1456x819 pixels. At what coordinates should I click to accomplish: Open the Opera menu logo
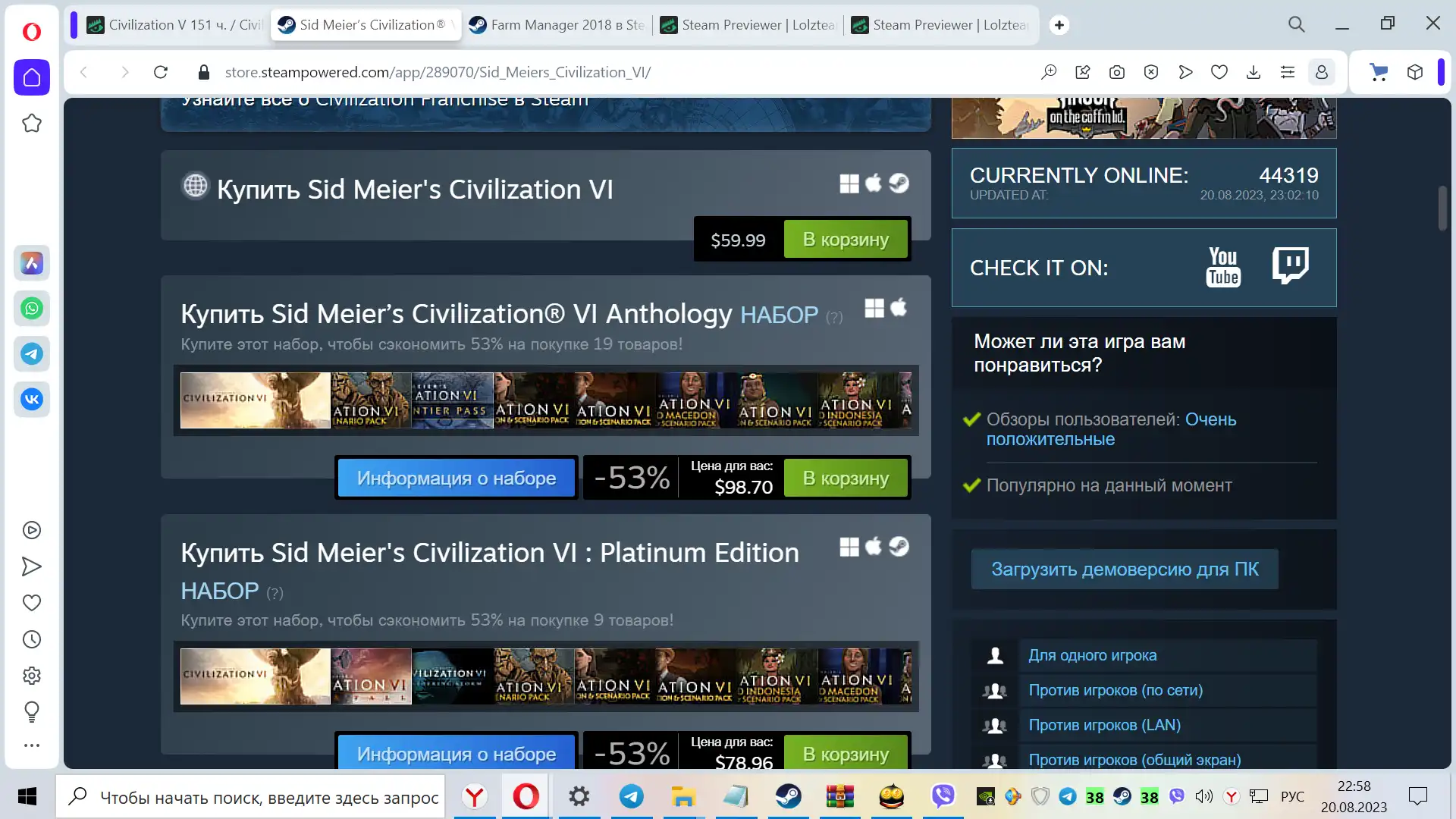[x=32, y=31]
